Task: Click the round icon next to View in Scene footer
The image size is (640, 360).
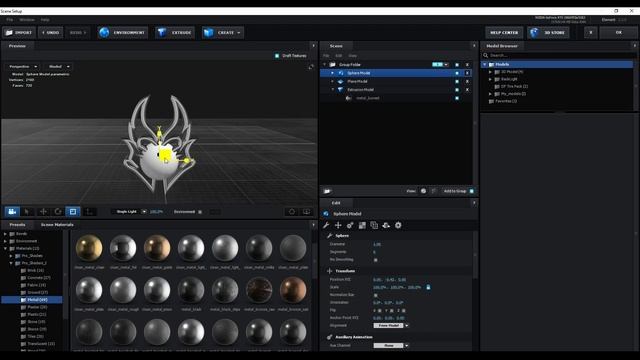Action: (423, 191)
